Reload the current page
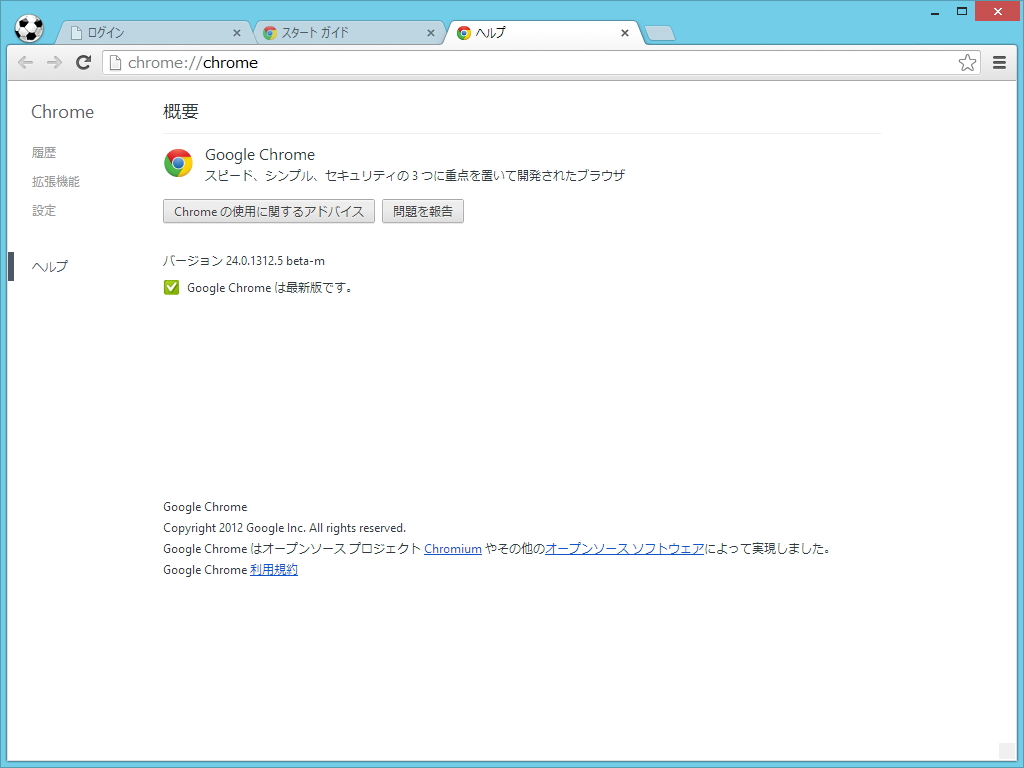Screen dimensions: 1024x768 click(x=83, y=62)
